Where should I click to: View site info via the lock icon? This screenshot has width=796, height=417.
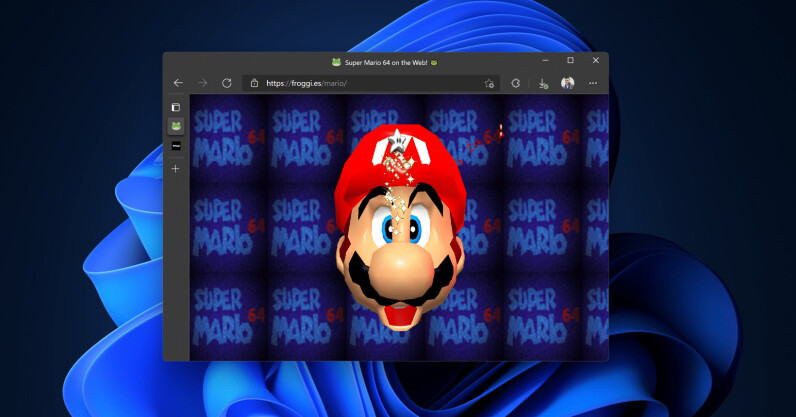click(254, 83)
